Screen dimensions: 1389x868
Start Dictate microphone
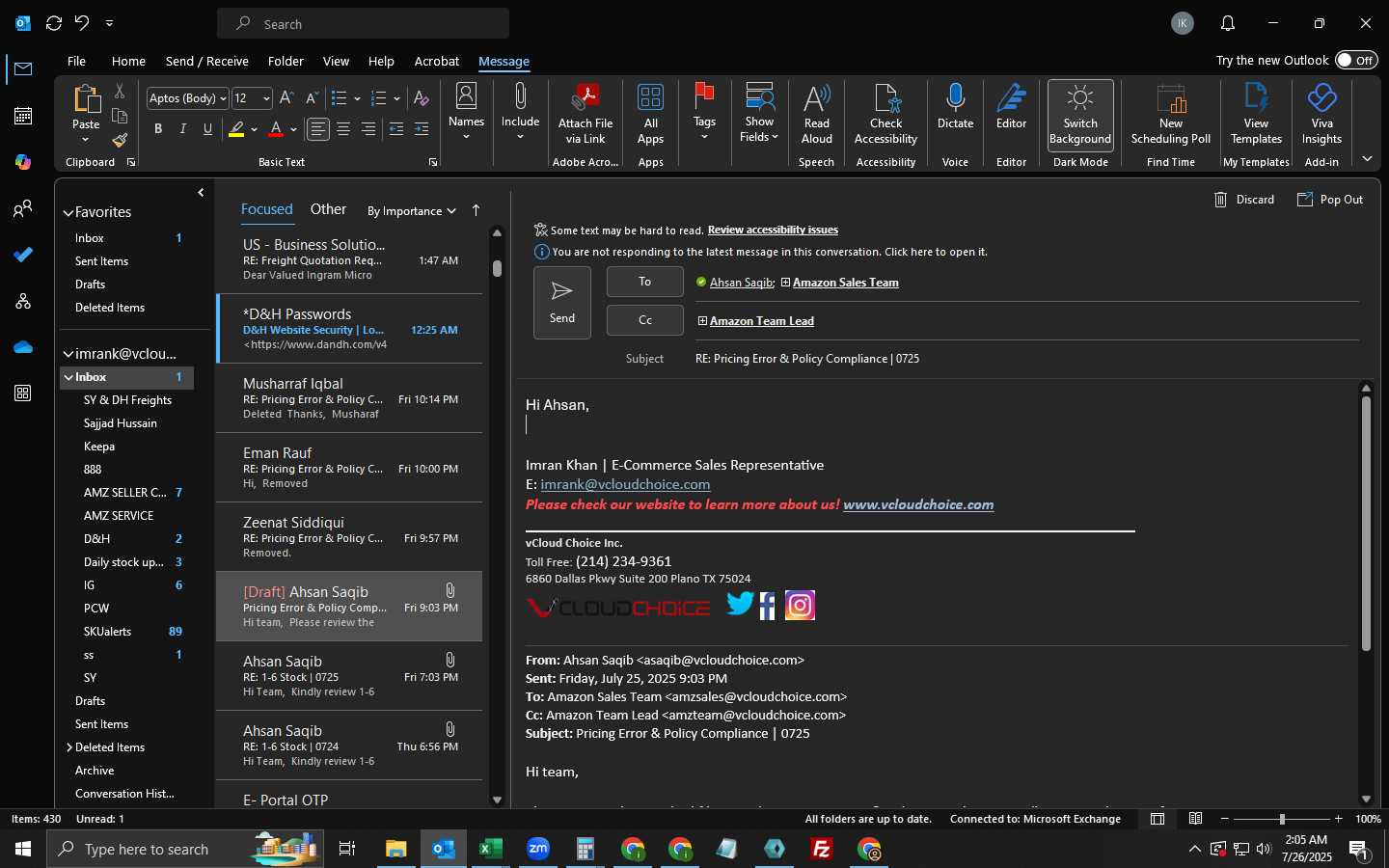[x=955, y=106]
